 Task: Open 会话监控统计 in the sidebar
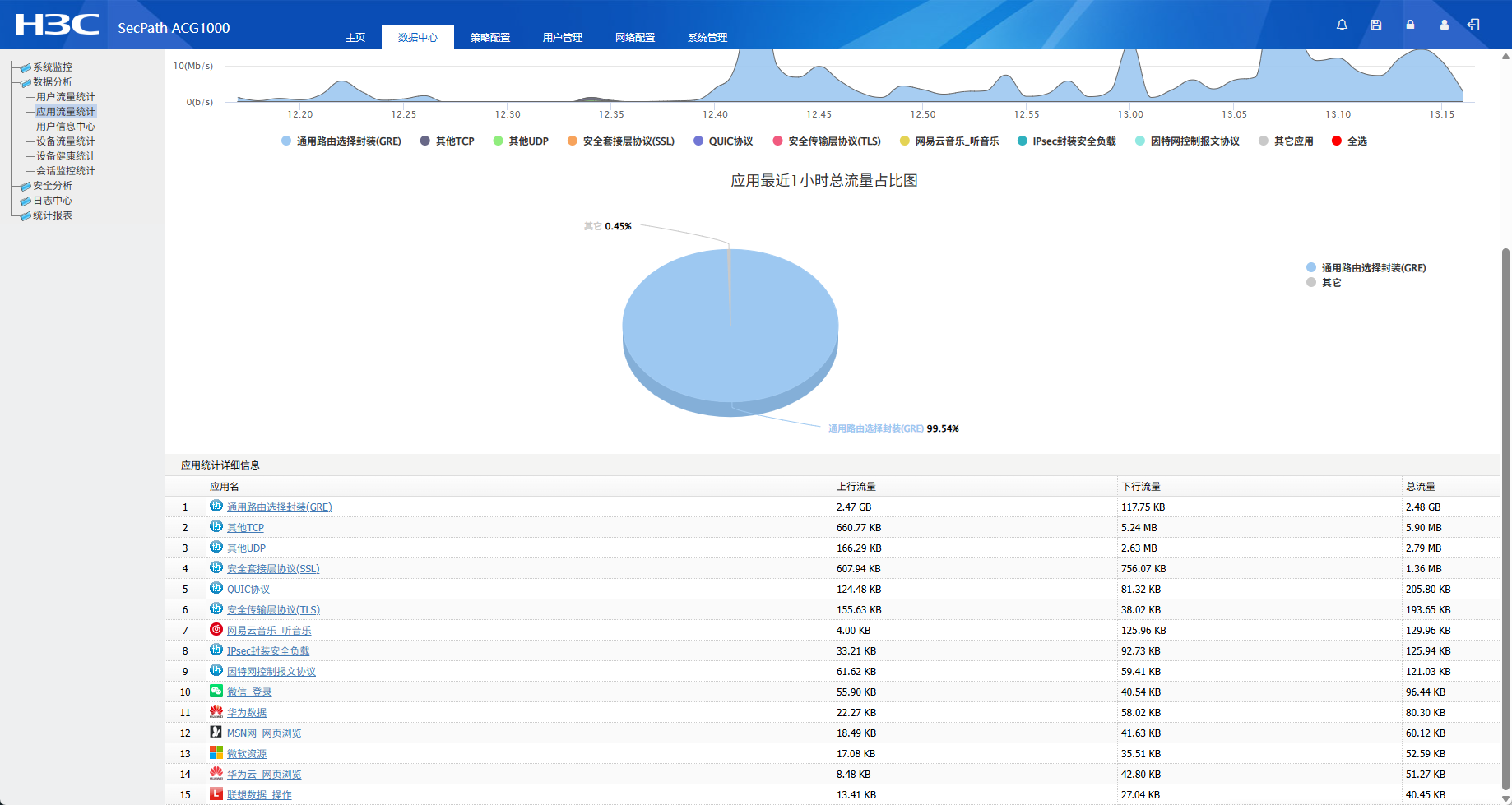pyautogui.click(x=66, y=171)
